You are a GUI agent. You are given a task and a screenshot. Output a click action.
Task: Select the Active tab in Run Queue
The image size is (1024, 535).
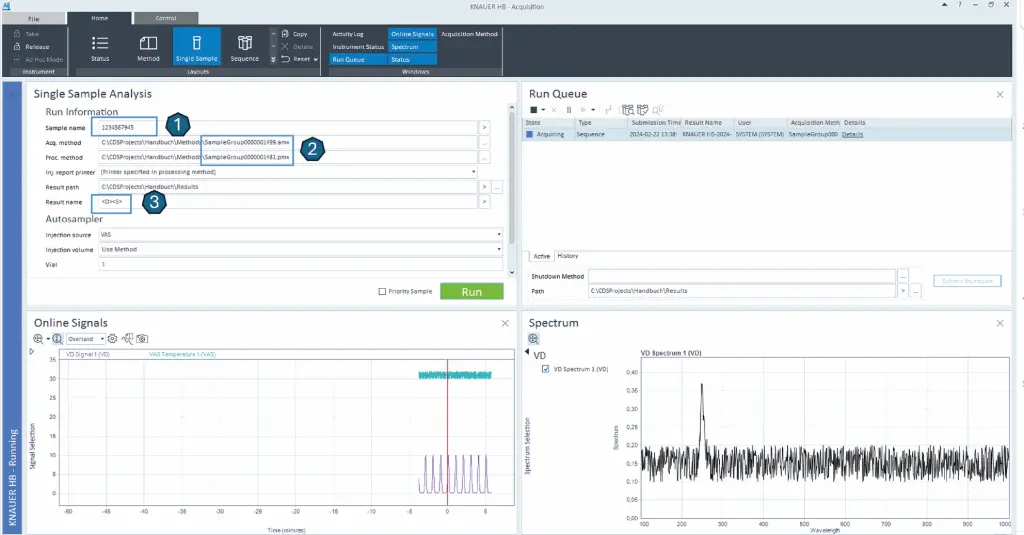click(541, 256)
